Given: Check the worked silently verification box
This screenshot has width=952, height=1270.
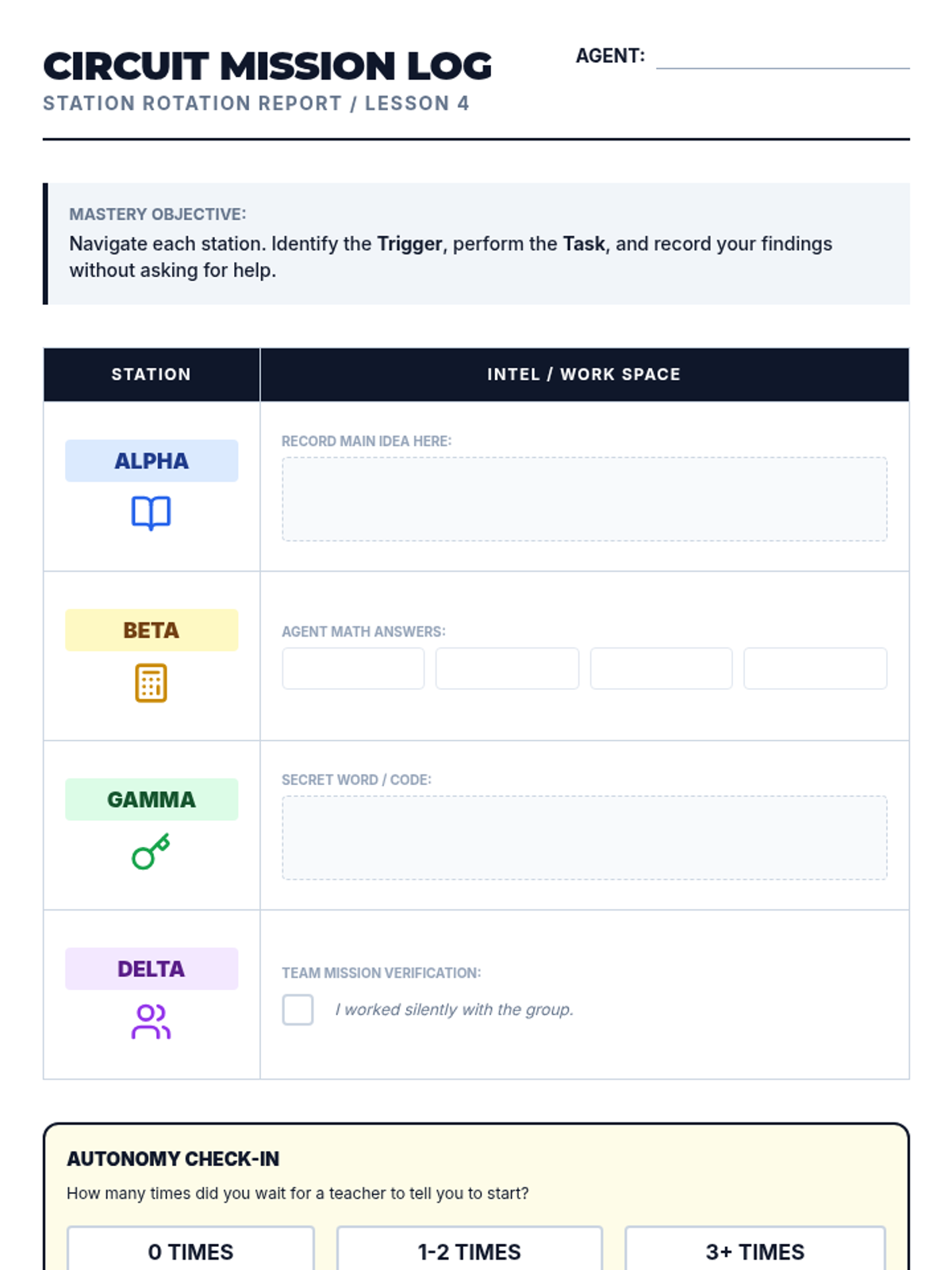Looking at the screenshot, I should pos(297,1010).
